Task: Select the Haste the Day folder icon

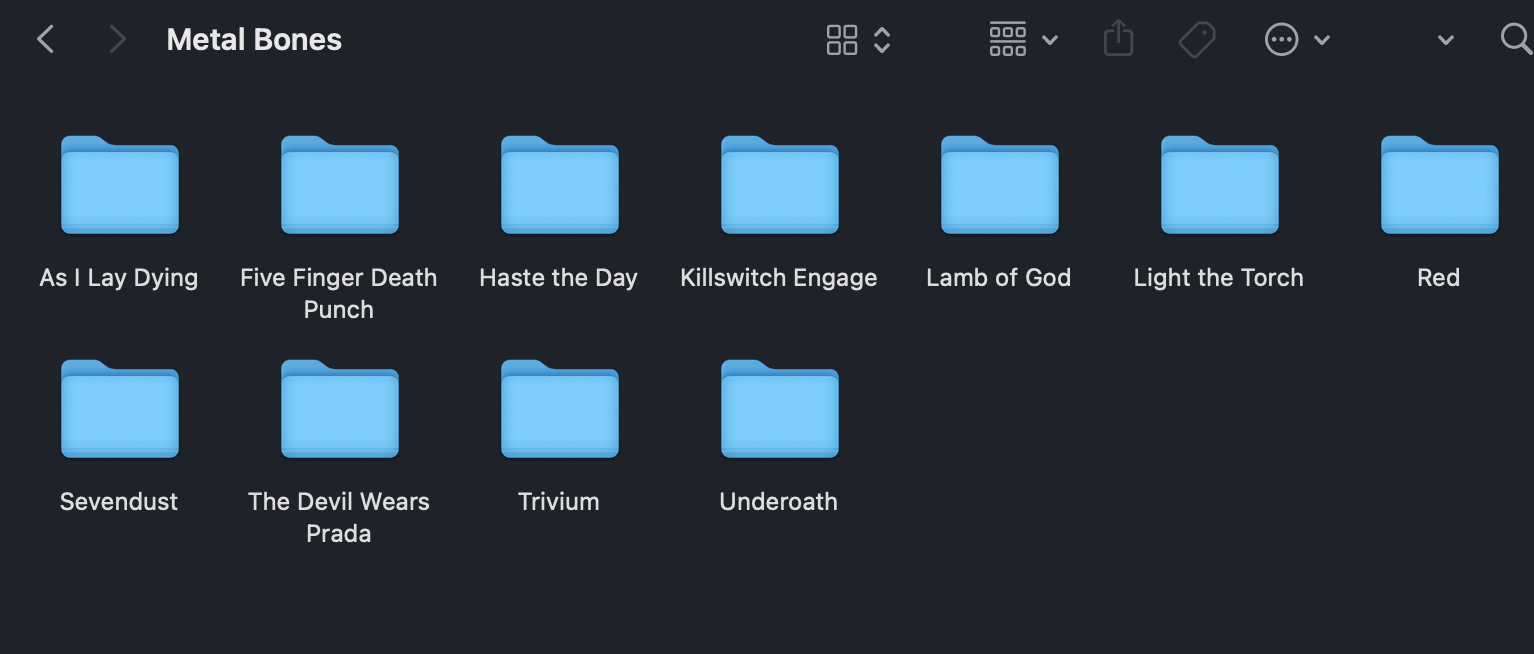Action: coord(560,185)
